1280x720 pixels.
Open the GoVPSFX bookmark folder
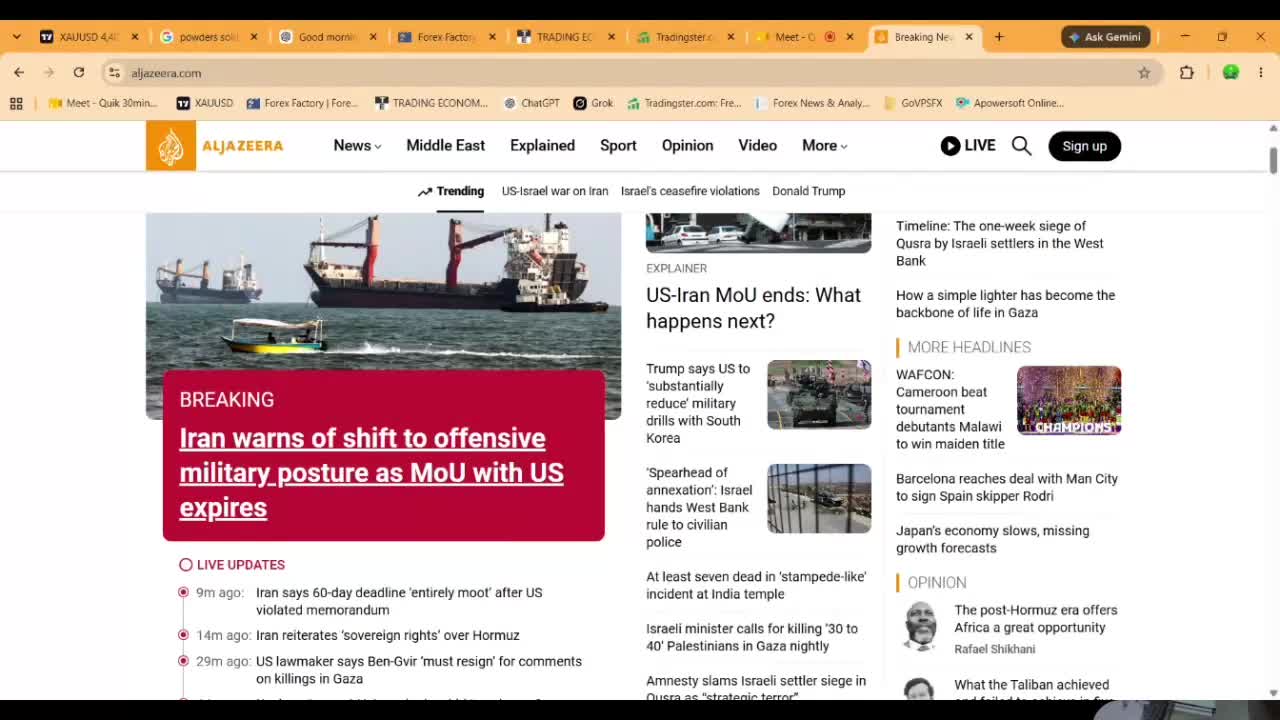pos(913,103)
